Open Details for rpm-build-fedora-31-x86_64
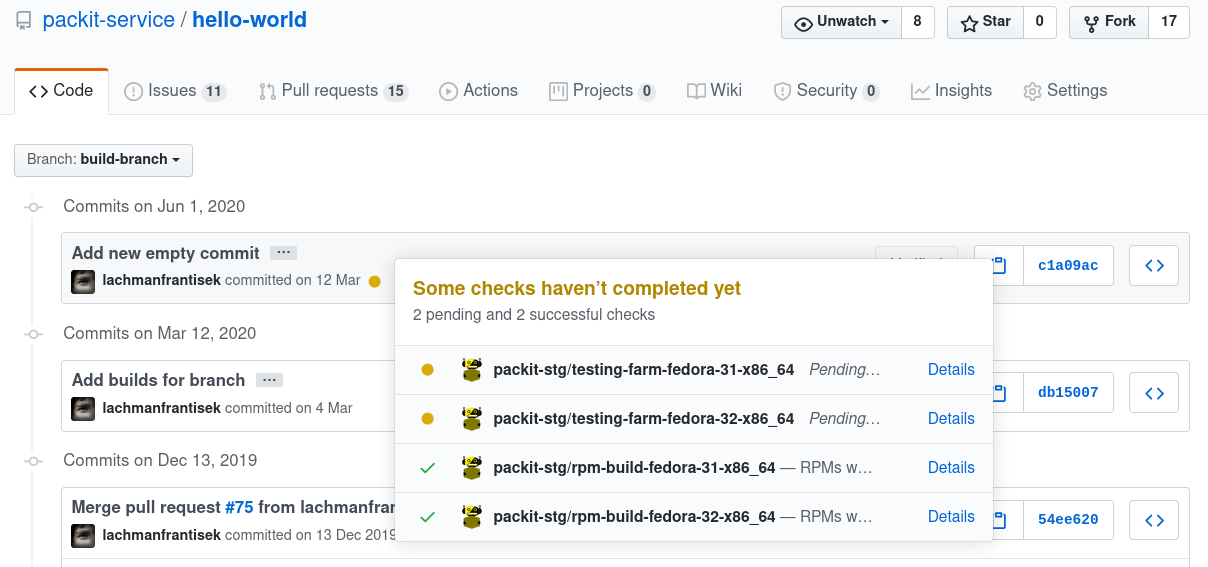This screenshot has width=1208, height=567. (x=951, y=468)
